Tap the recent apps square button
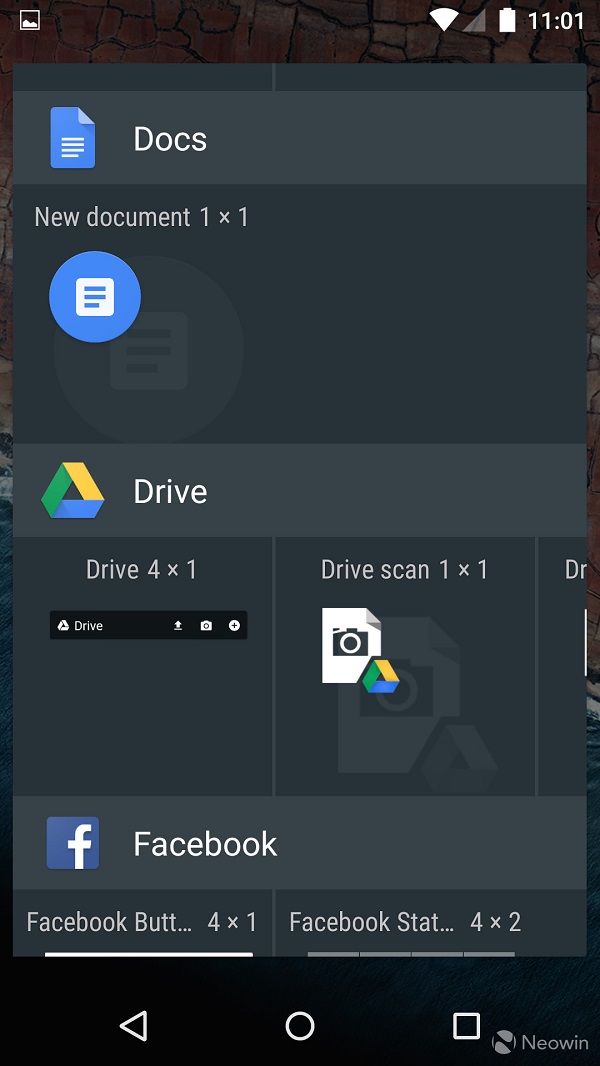 466,1025
